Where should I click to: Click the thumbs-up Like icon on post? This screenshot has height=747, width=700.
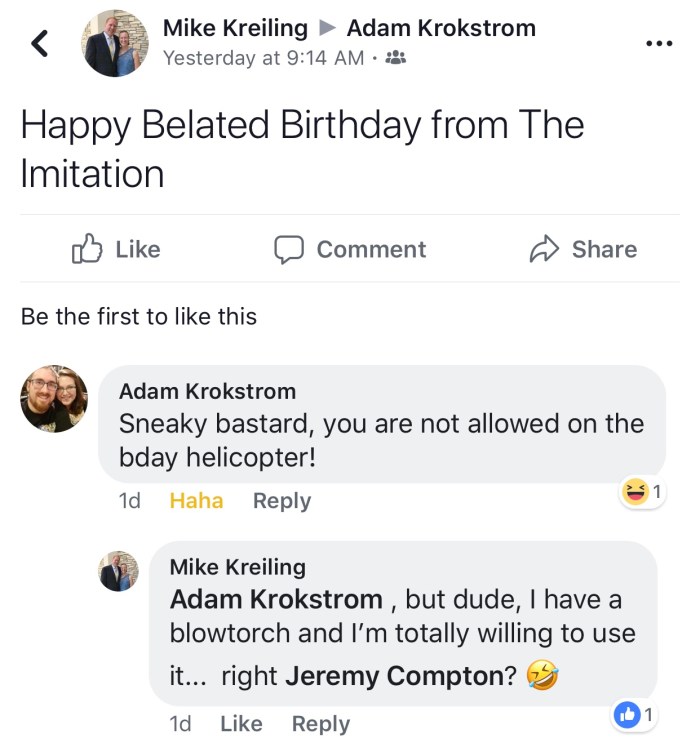click(x=87, y=249)
